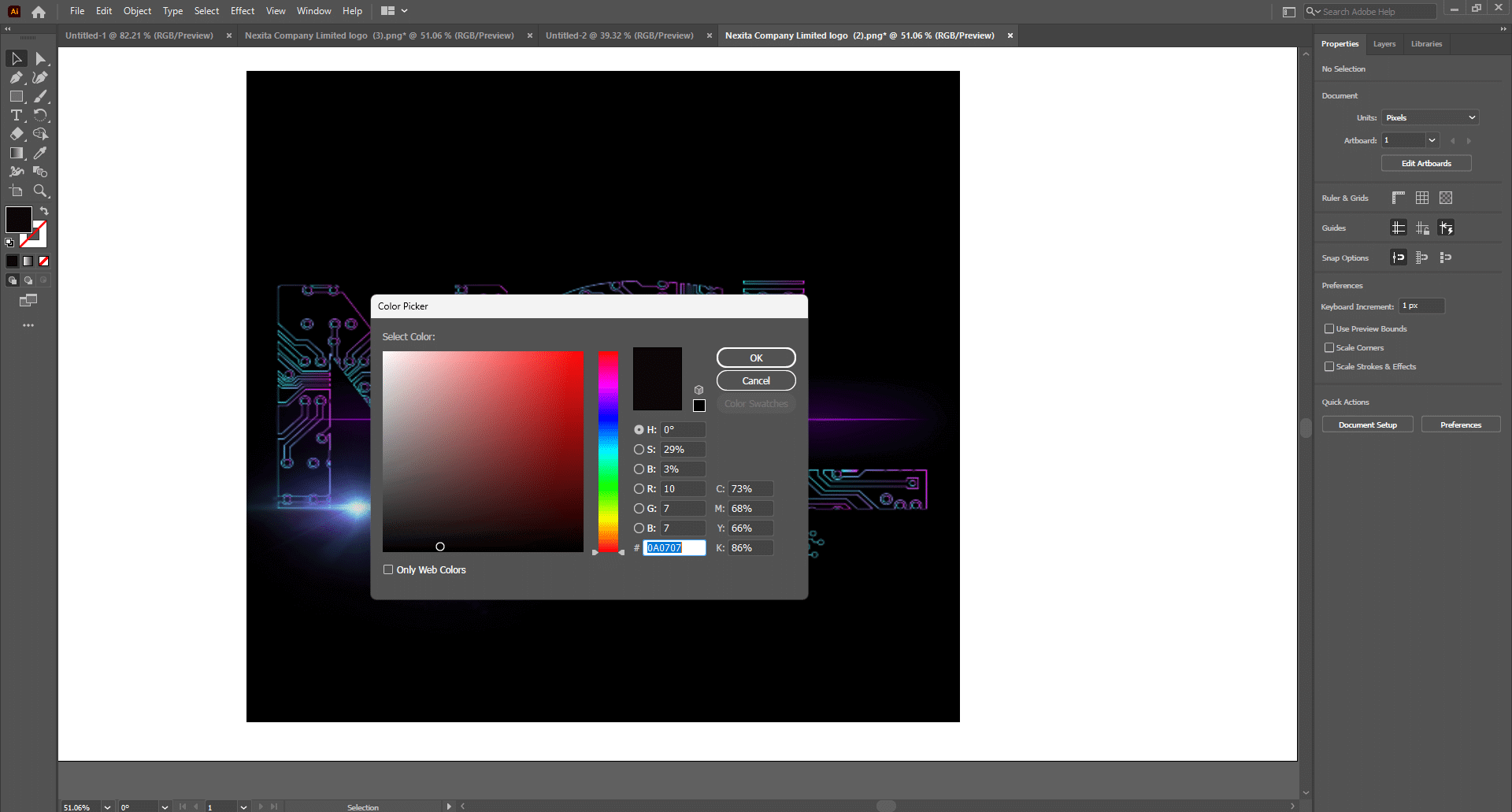1512x812 pixels.
Task: Enable Only Web Colors checkbox
Action: point(388,569)
